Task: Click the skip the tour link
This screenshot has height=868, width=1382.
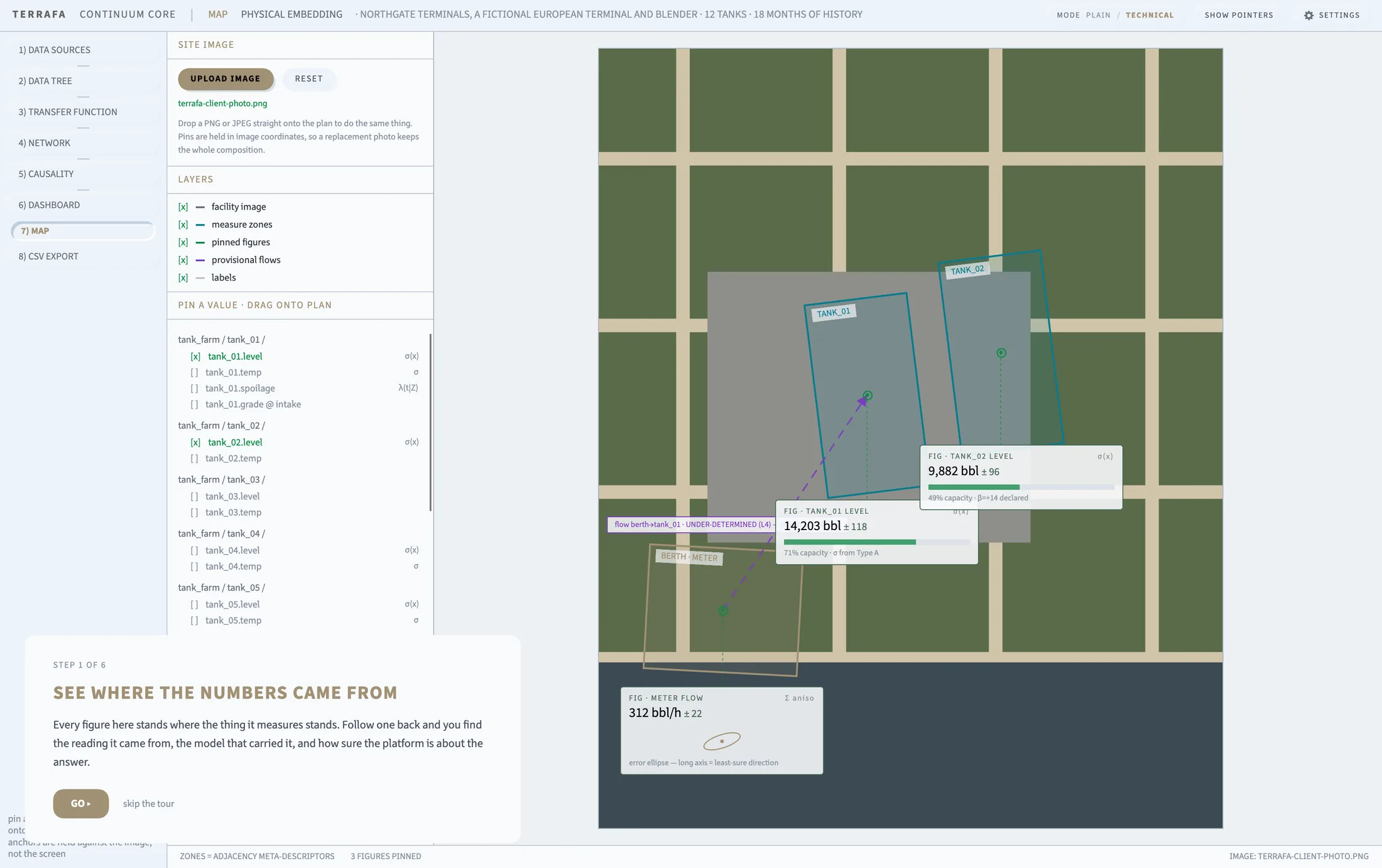Action: point(148,803)
